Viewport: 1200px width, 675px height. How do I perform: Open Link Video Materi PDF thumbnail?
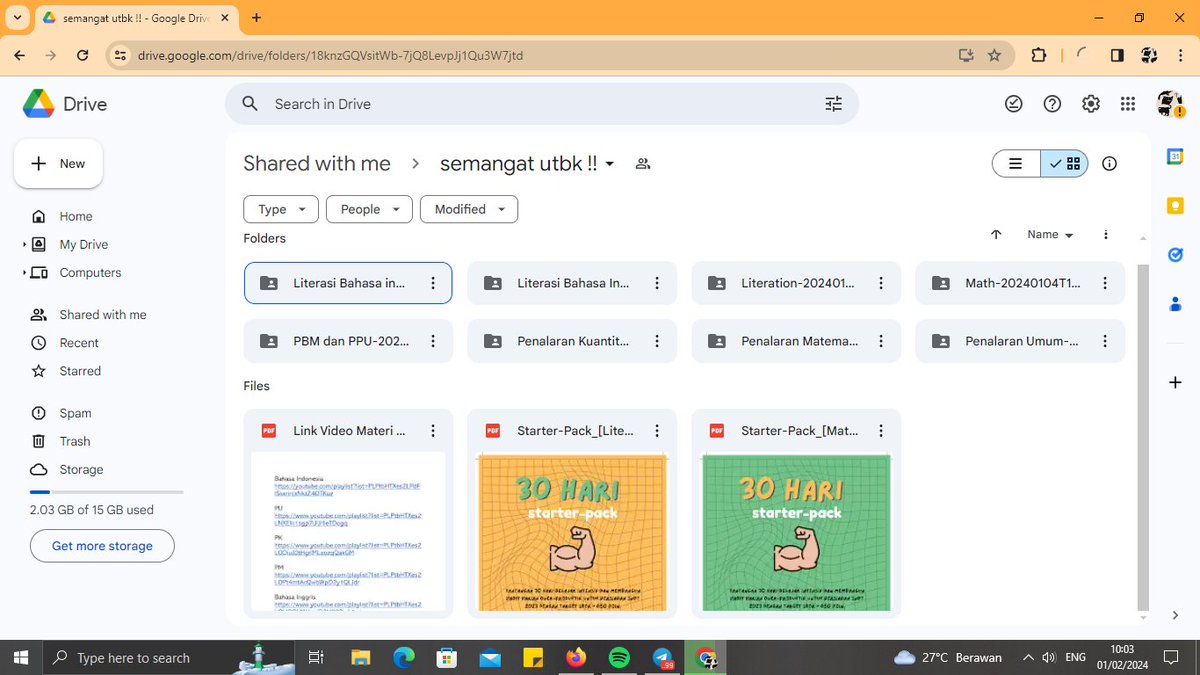[348, 531]
